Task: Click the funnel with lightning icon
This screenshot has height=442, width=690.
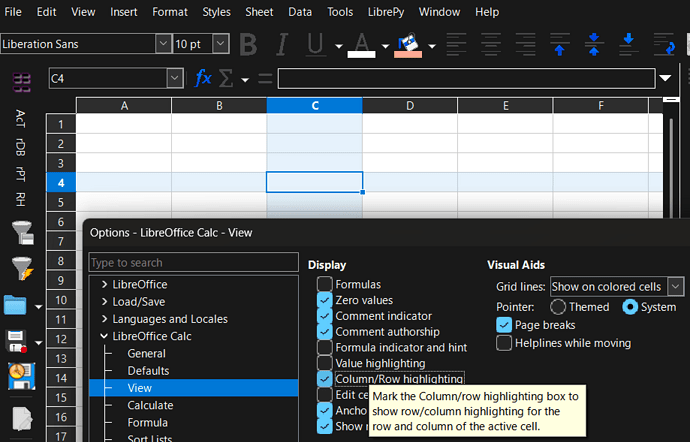Action: point(22,268)
